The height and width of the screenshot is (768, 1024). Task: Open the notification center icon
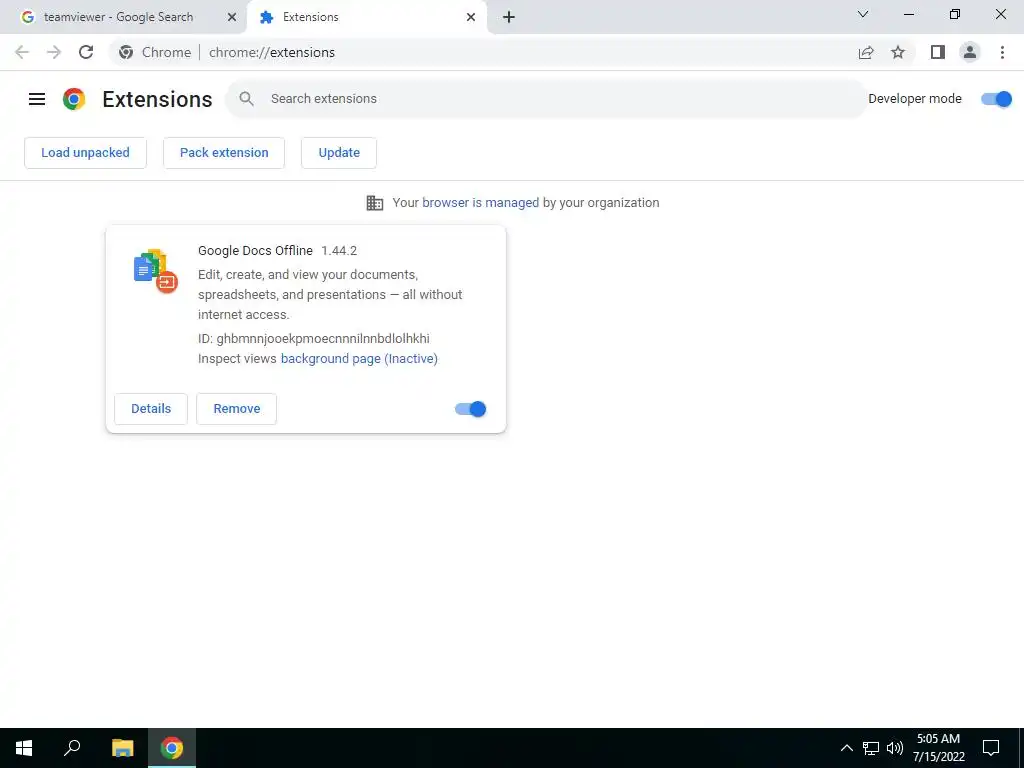pos(991,748)
